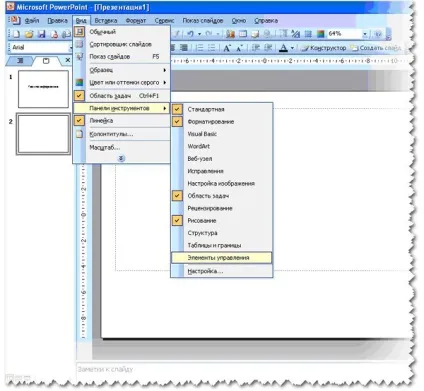Screen dimensions: 424x391
Task: Select slide 1 thumbnail
Action: point(43,89)
